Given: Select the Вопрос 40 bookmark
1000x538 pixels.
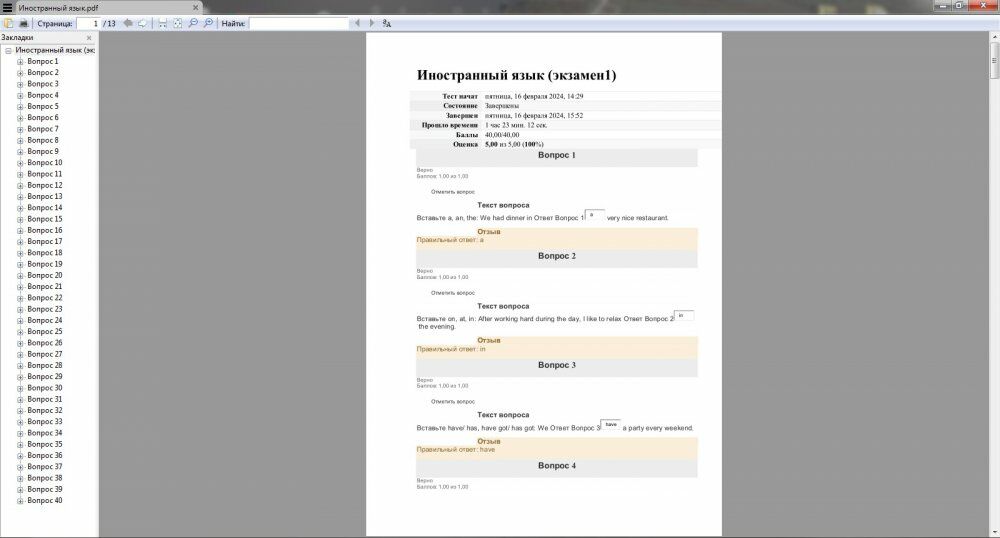Looking at the screenshot, I should [45, 500].
